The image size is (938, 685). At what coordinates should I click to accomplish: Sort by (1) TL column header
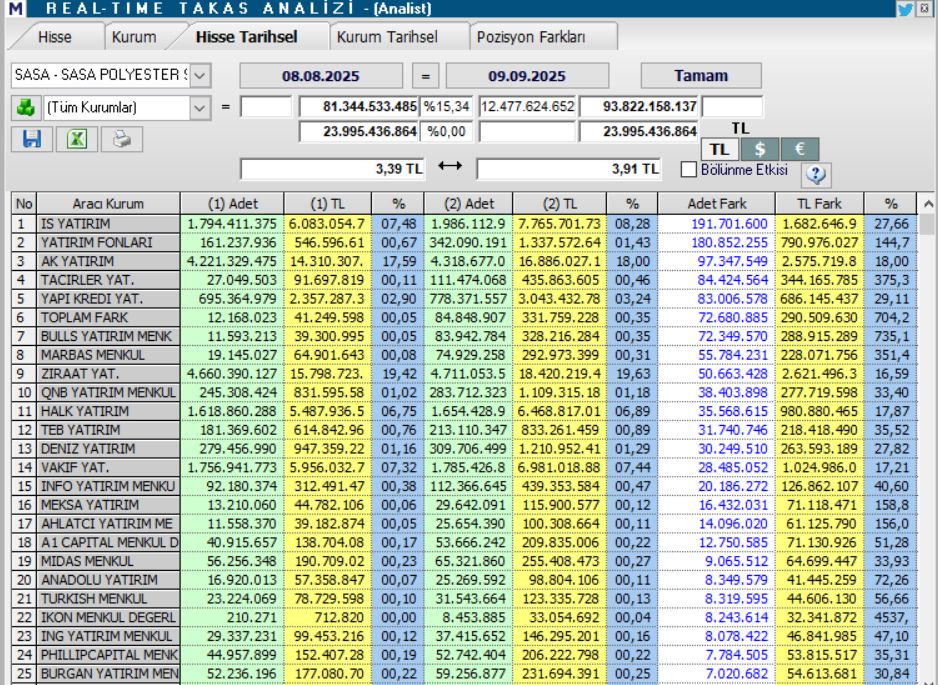coord(328,204)
